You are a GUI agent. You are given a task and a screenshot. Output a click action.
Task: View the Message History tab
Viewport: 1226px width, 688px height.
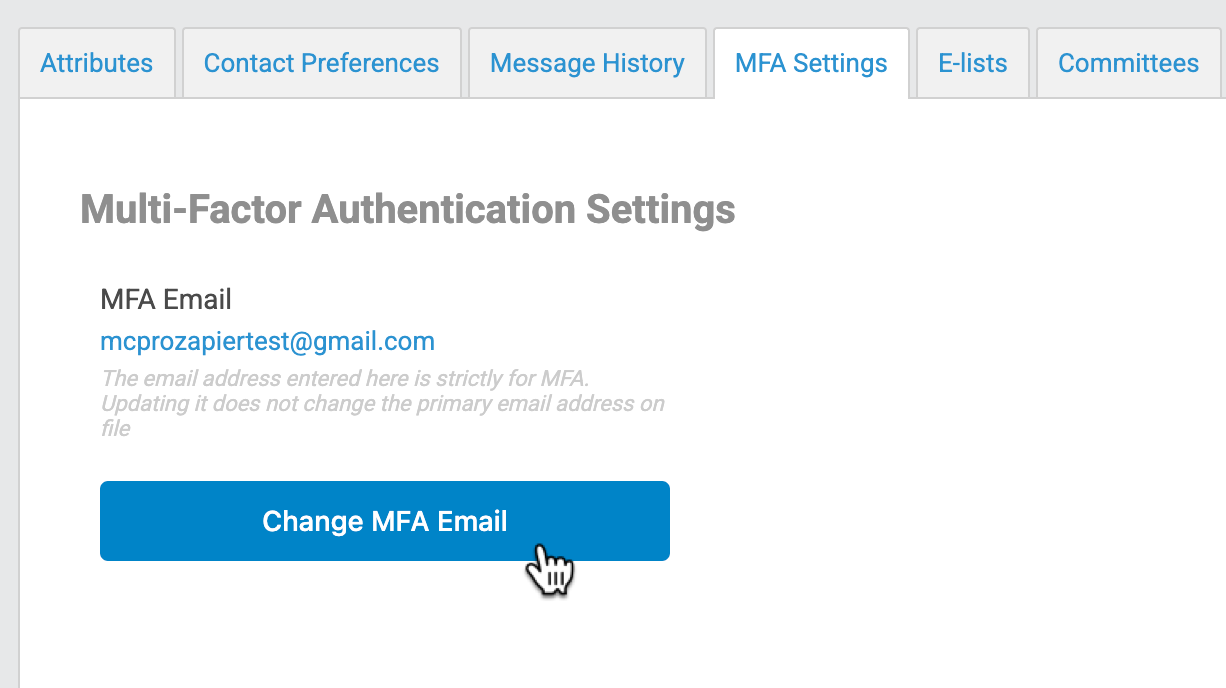click(587, 64)
